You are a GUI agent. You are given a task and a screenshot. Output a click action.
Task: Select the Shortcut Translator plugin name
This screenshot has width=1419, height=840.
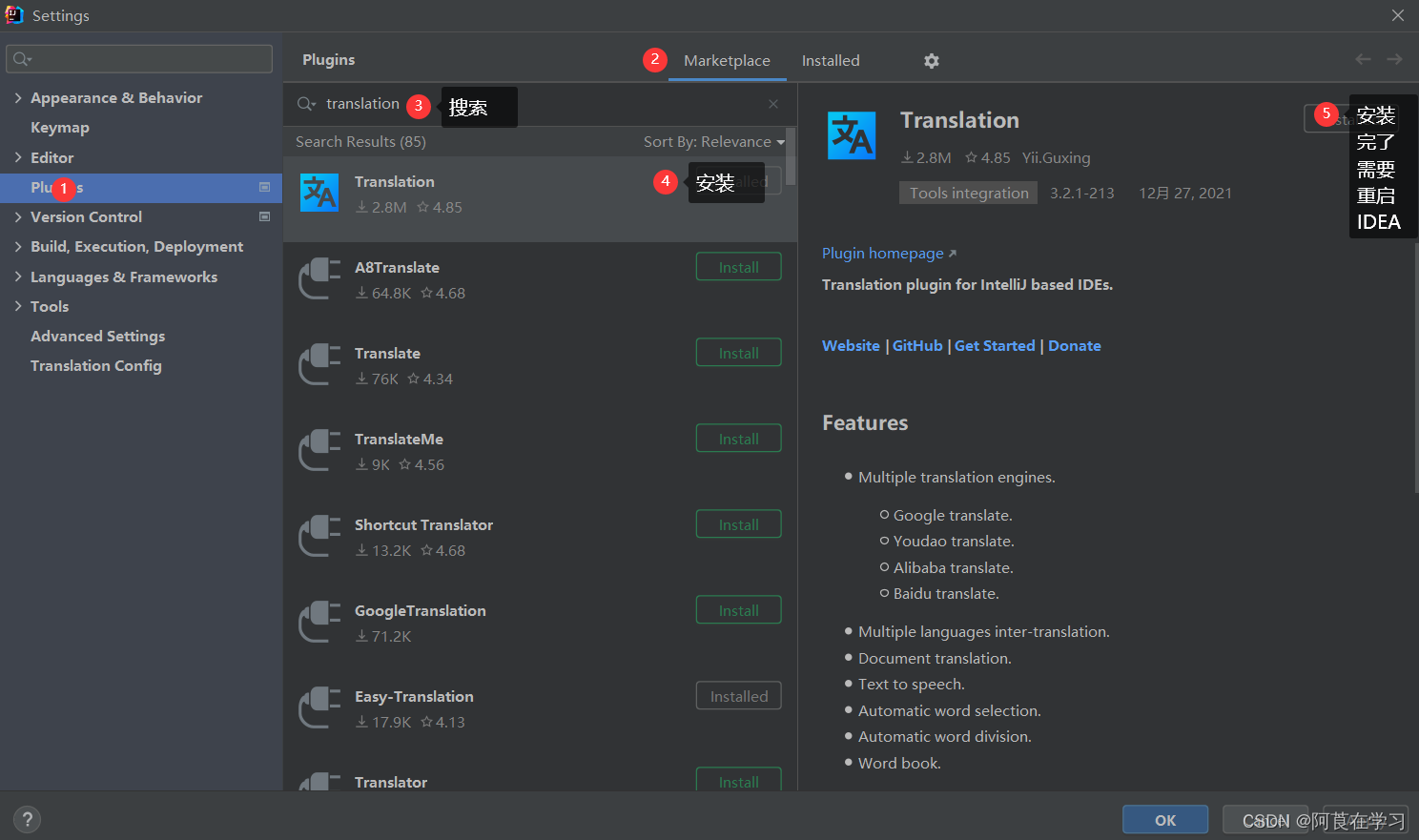tap(423, 524)
